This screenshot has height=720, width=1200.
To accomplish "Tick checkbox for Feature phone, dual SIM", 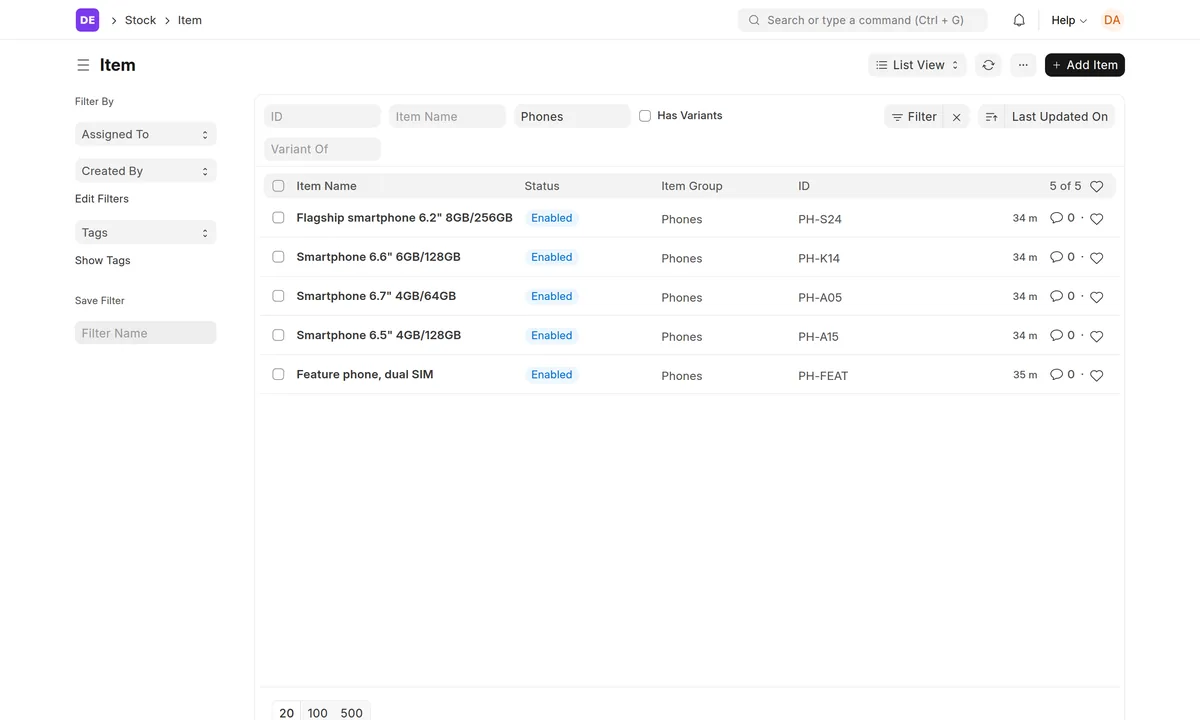I will coord(278,374).
